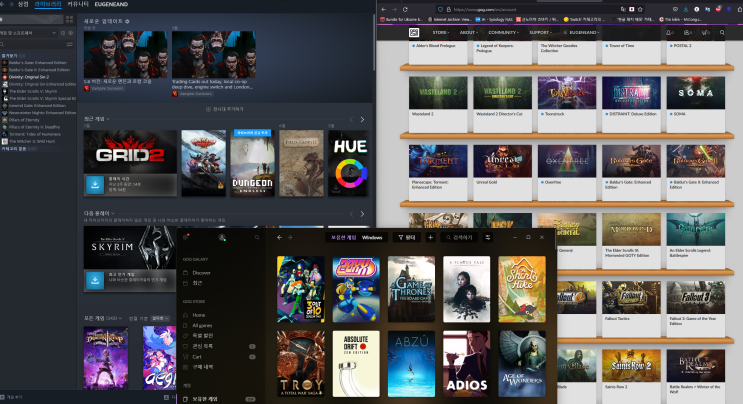Open the Internet Archive bookmark

click(449, 19)
